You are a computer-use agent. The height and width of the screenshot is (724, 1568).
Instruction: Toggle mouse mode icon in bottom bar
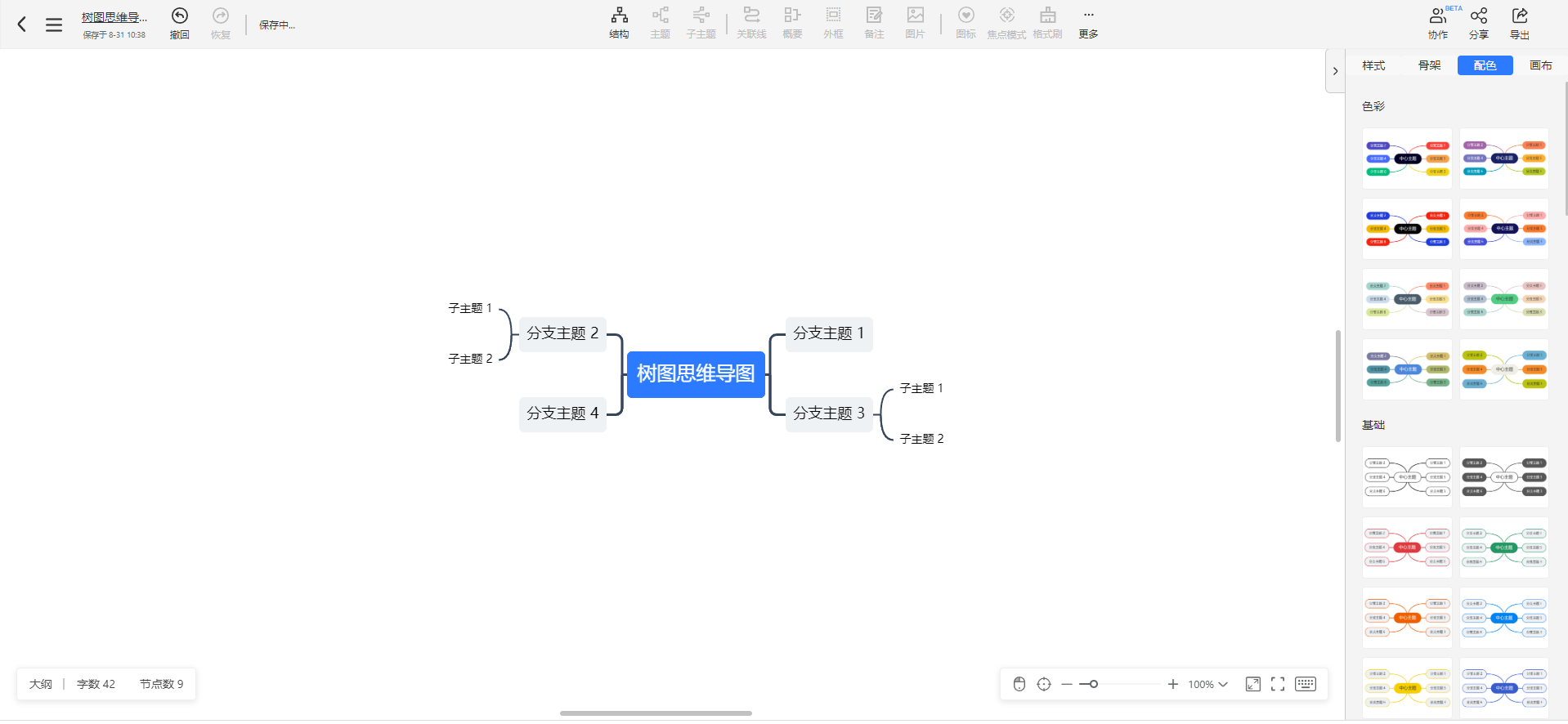(1019, 684)
